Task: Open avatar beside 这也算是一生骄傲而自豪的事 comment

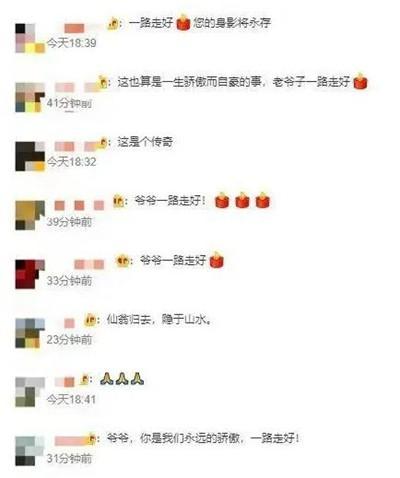Action: click(x=30, y=97)
